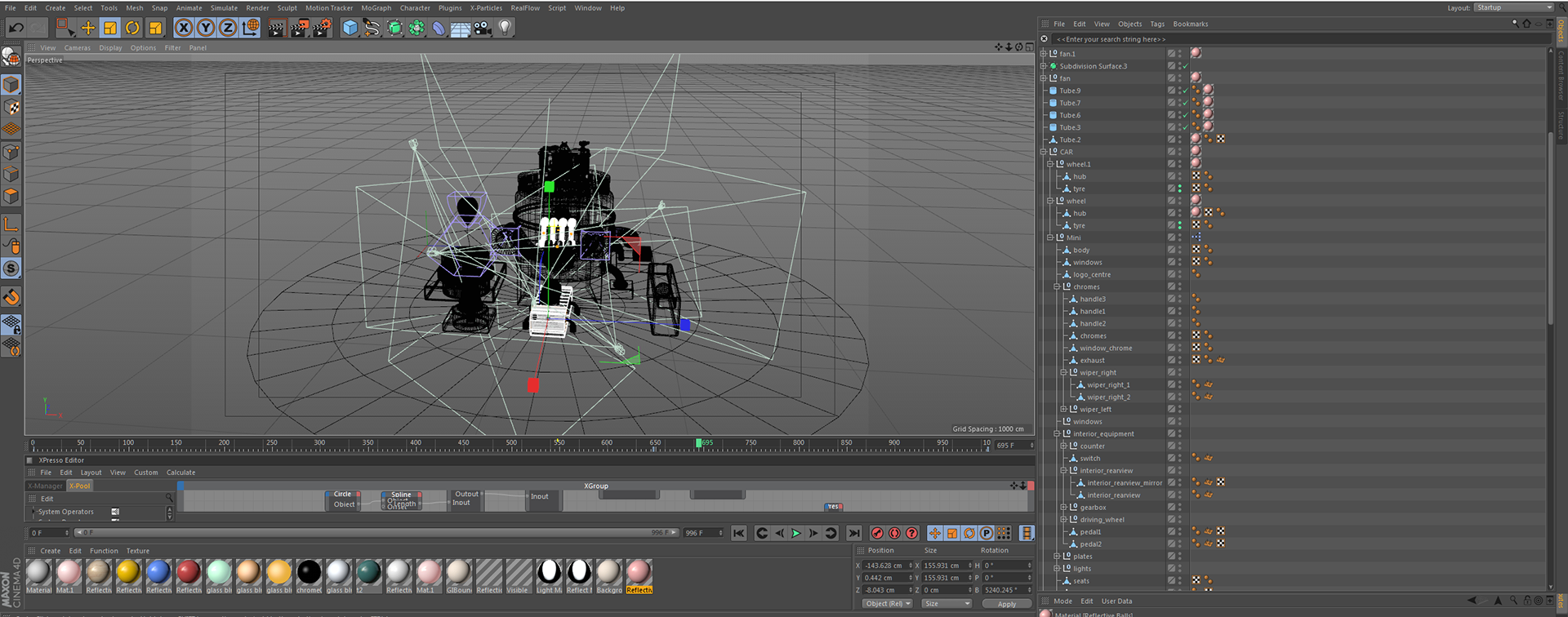Toggle visibility dots for wheel.1 tyre
This screenshot has height=617, width=1568.
point(1179,189)
